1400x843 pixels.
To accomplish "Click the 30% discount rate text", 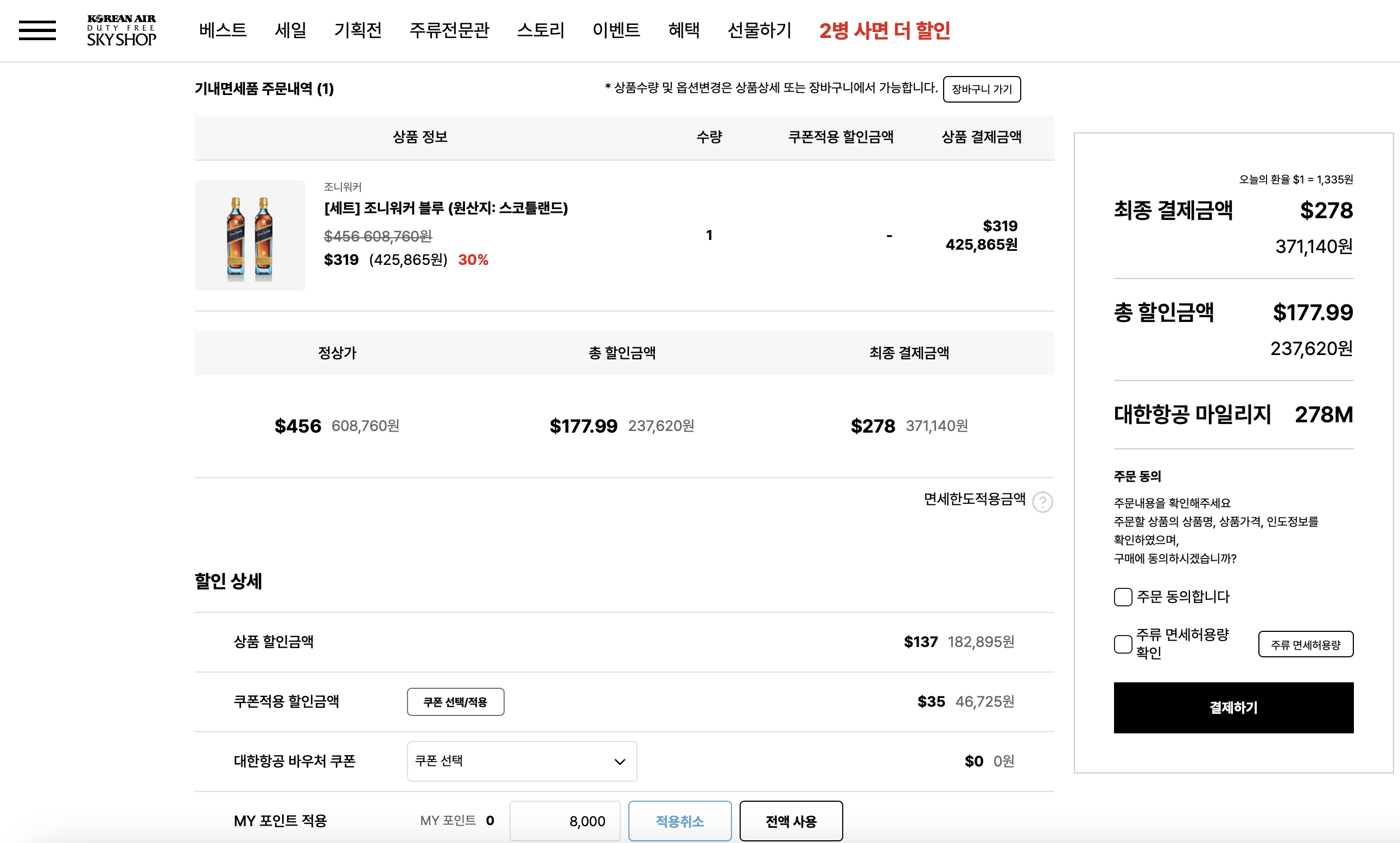I will click(x=473, y=259).
